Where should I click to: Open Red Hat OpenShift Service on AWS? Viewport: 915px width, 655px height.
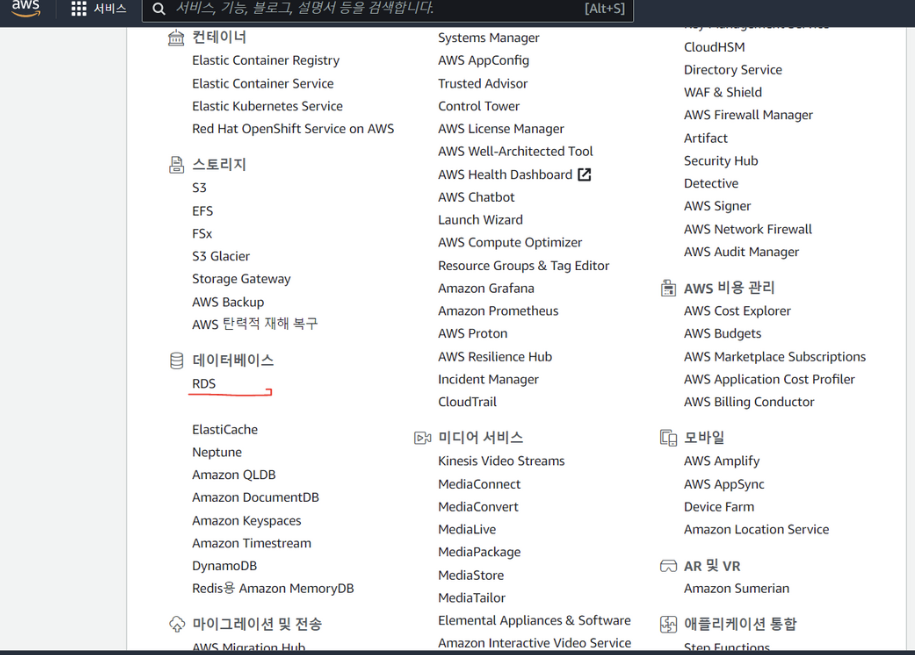[293, 129]
